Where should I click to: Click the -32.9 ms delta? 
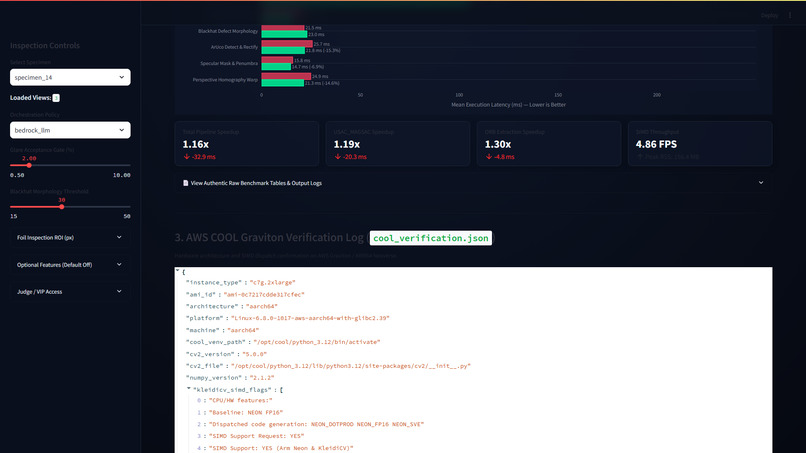coord(199,157)
